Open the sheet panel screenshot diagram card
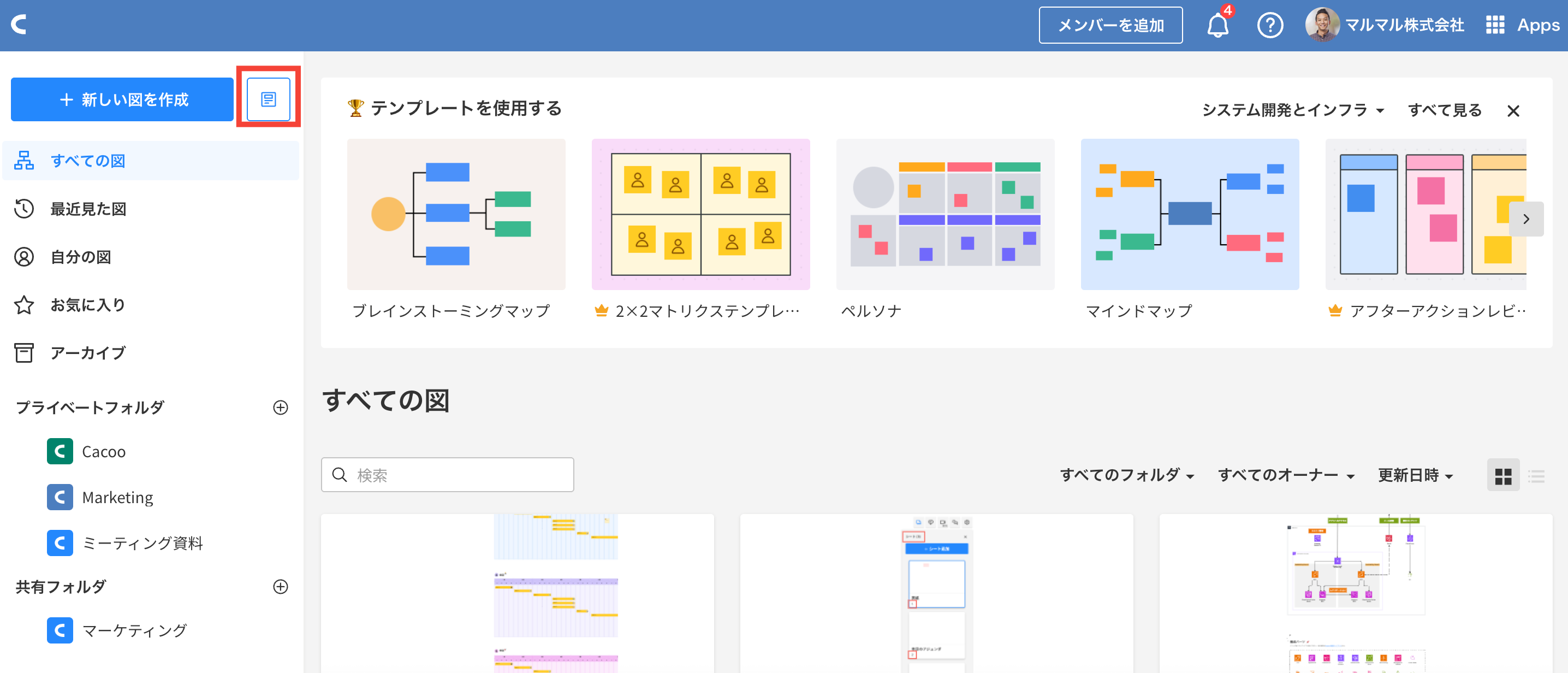The width and height of the screenshot is (1568, 673). 937,594
